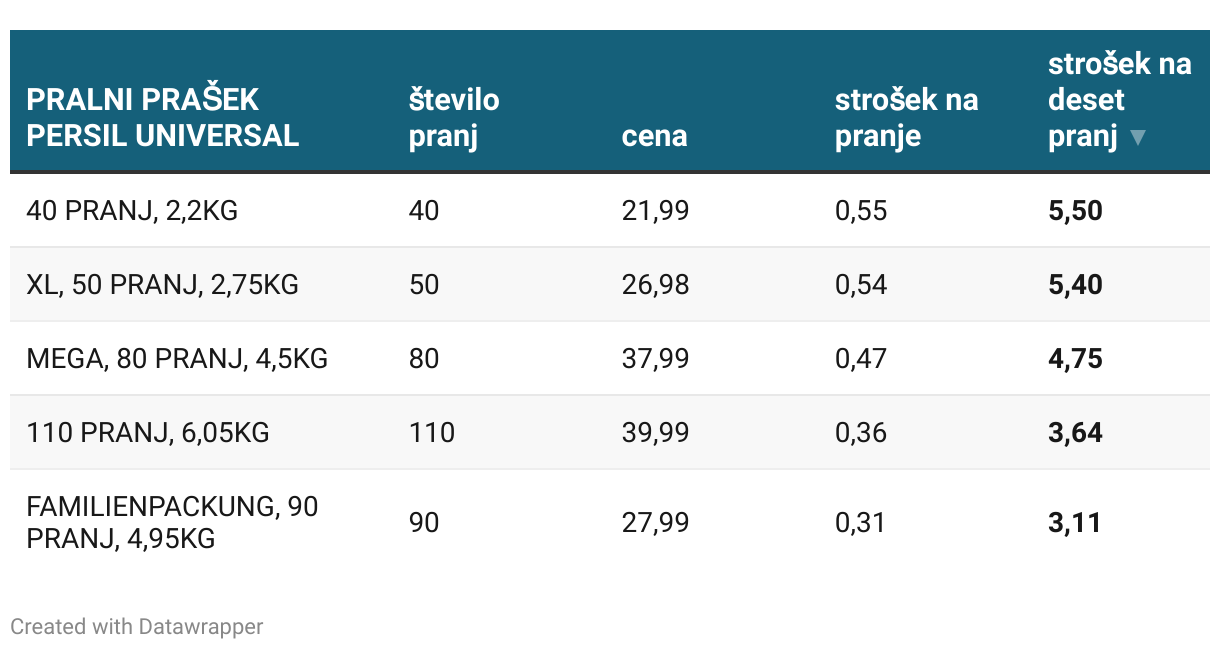Sort by the 'strošek na pranje' header

pos(906,118)
